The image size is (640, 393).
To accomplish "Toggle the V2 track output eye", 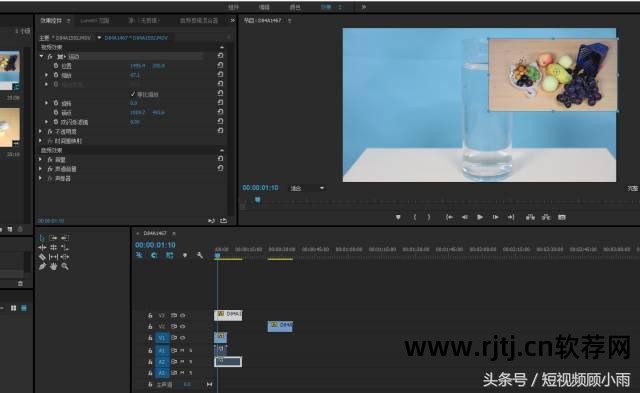I will point(183,326).
